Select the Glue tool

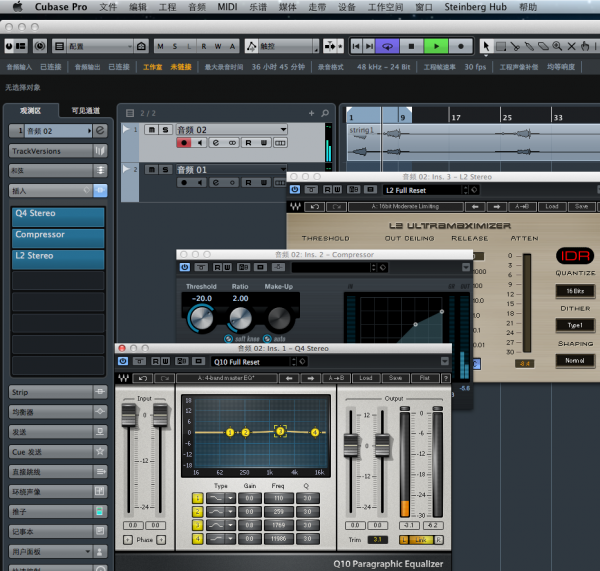(x=529, y=47)
